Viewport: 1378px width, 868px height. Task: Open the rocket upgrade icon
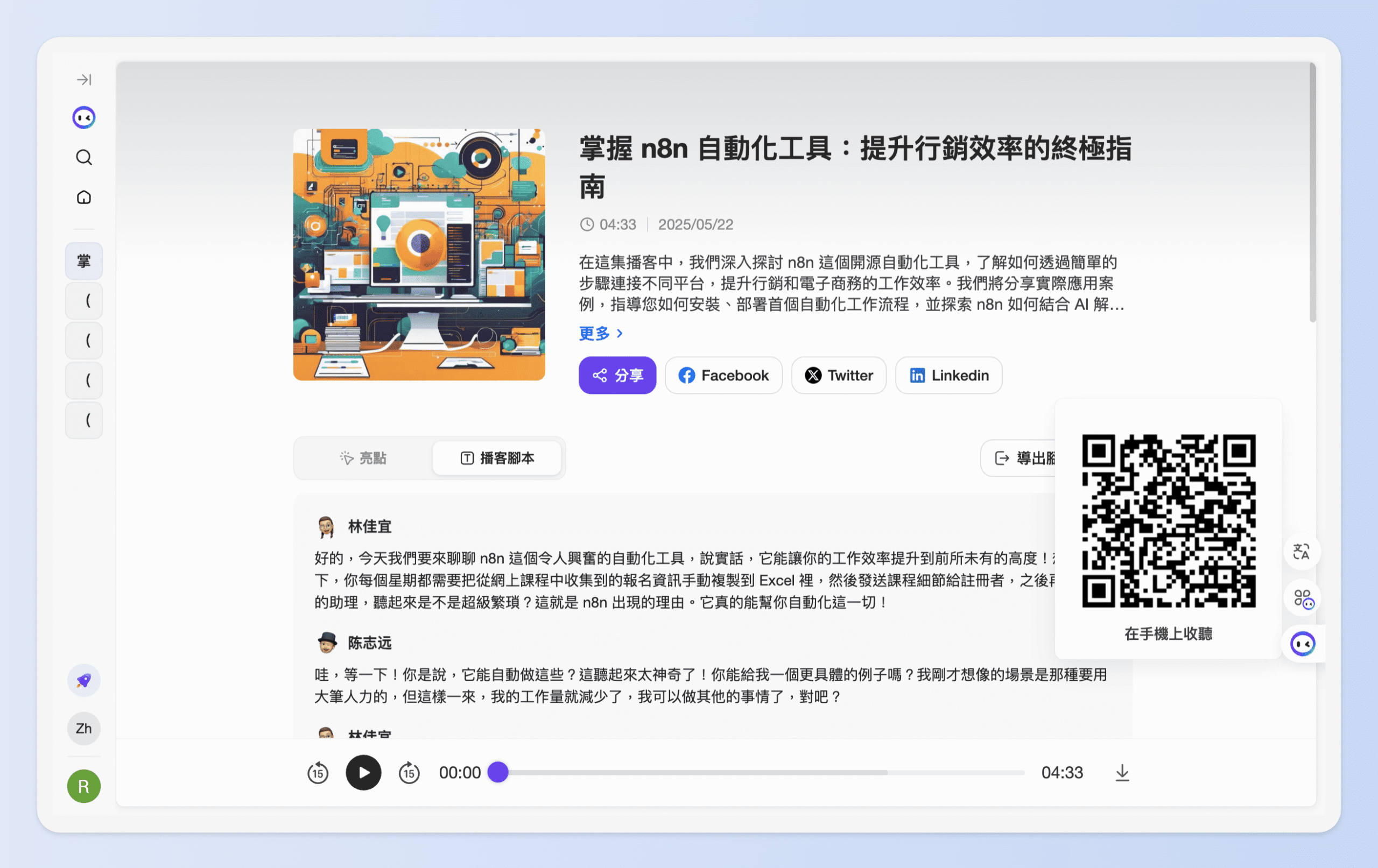84,681
